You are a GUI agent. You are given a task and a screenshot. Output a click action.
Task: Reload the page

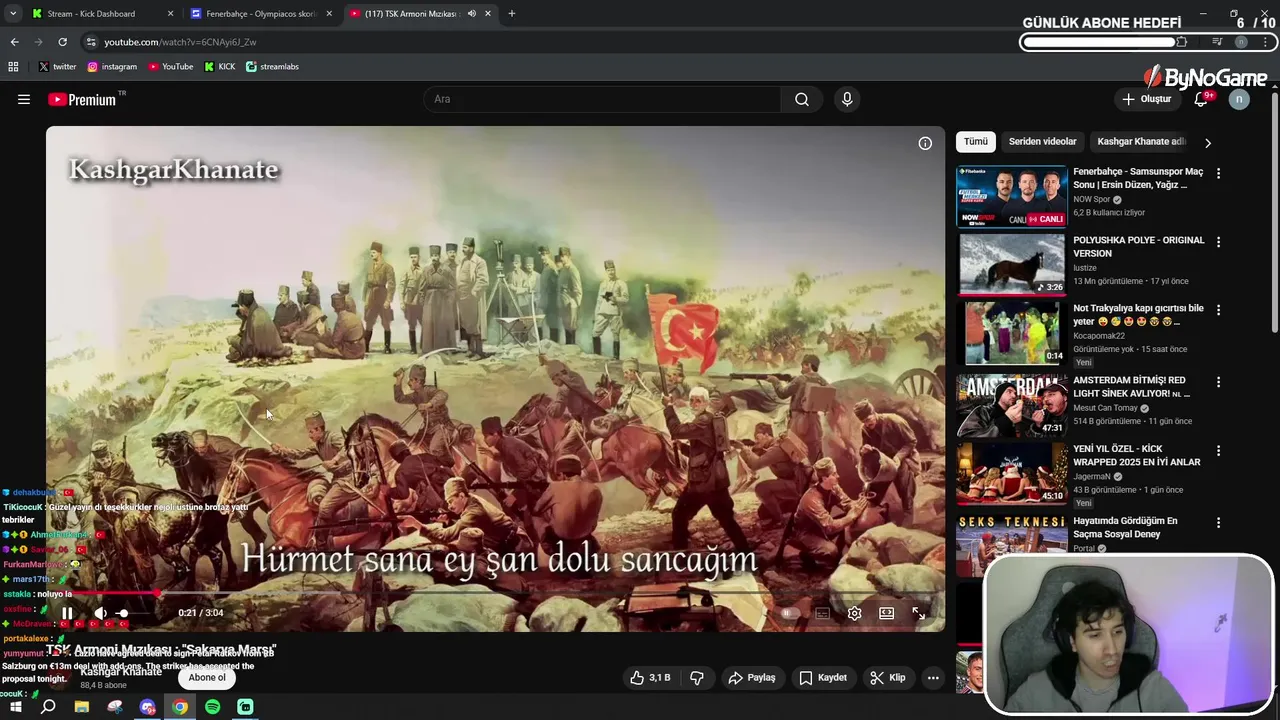point(62,42)
